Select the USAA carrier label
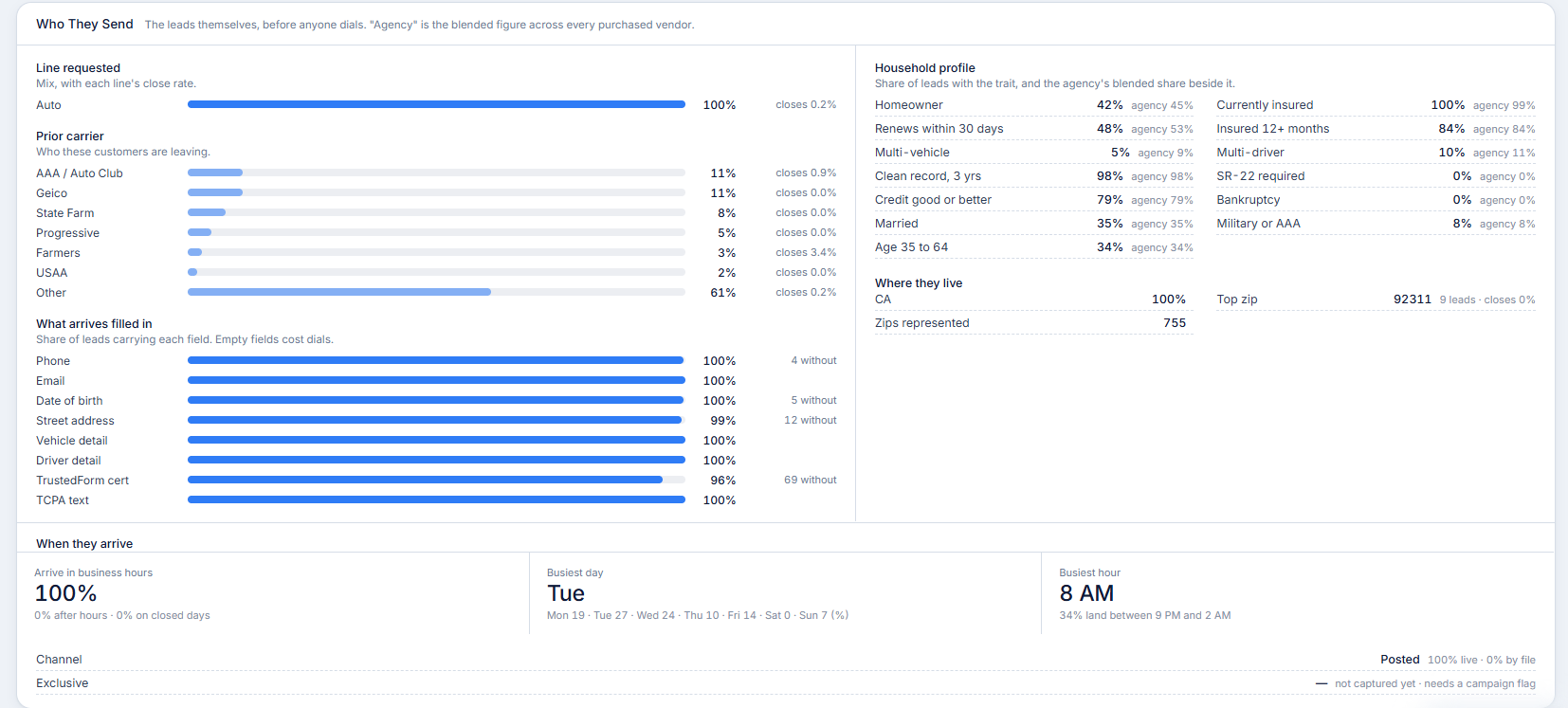This screenshot has width=1568, height=708. [x=51, y=273]
